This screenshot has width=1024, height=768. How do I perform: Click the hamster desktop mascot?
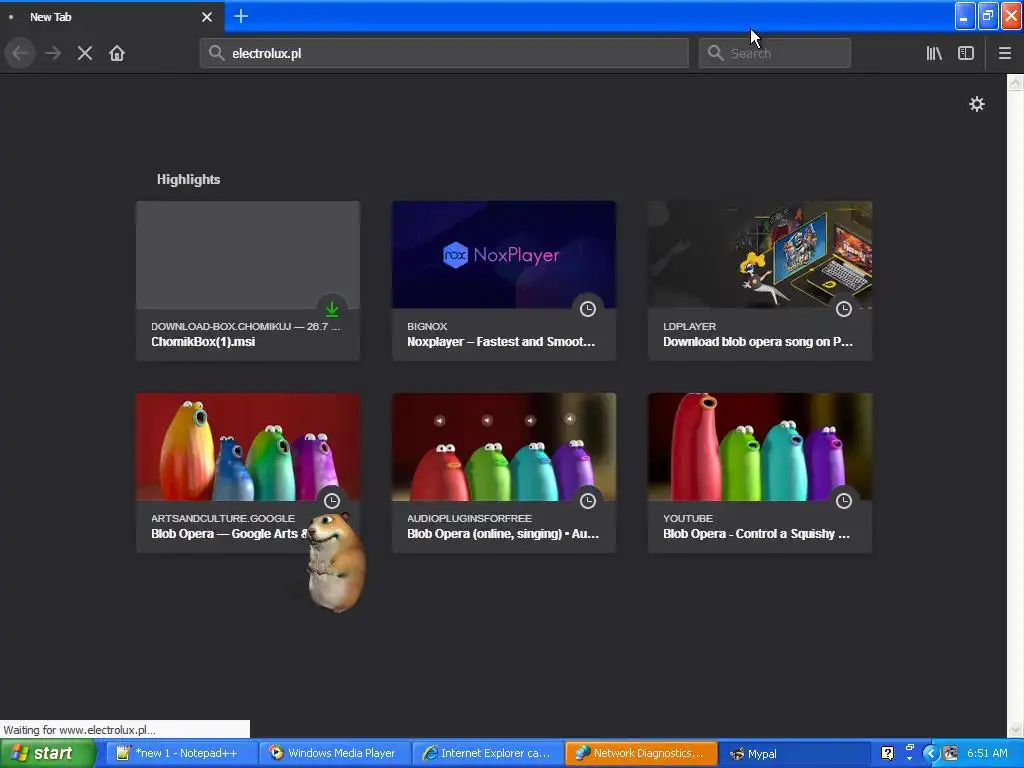coord(335,562)
